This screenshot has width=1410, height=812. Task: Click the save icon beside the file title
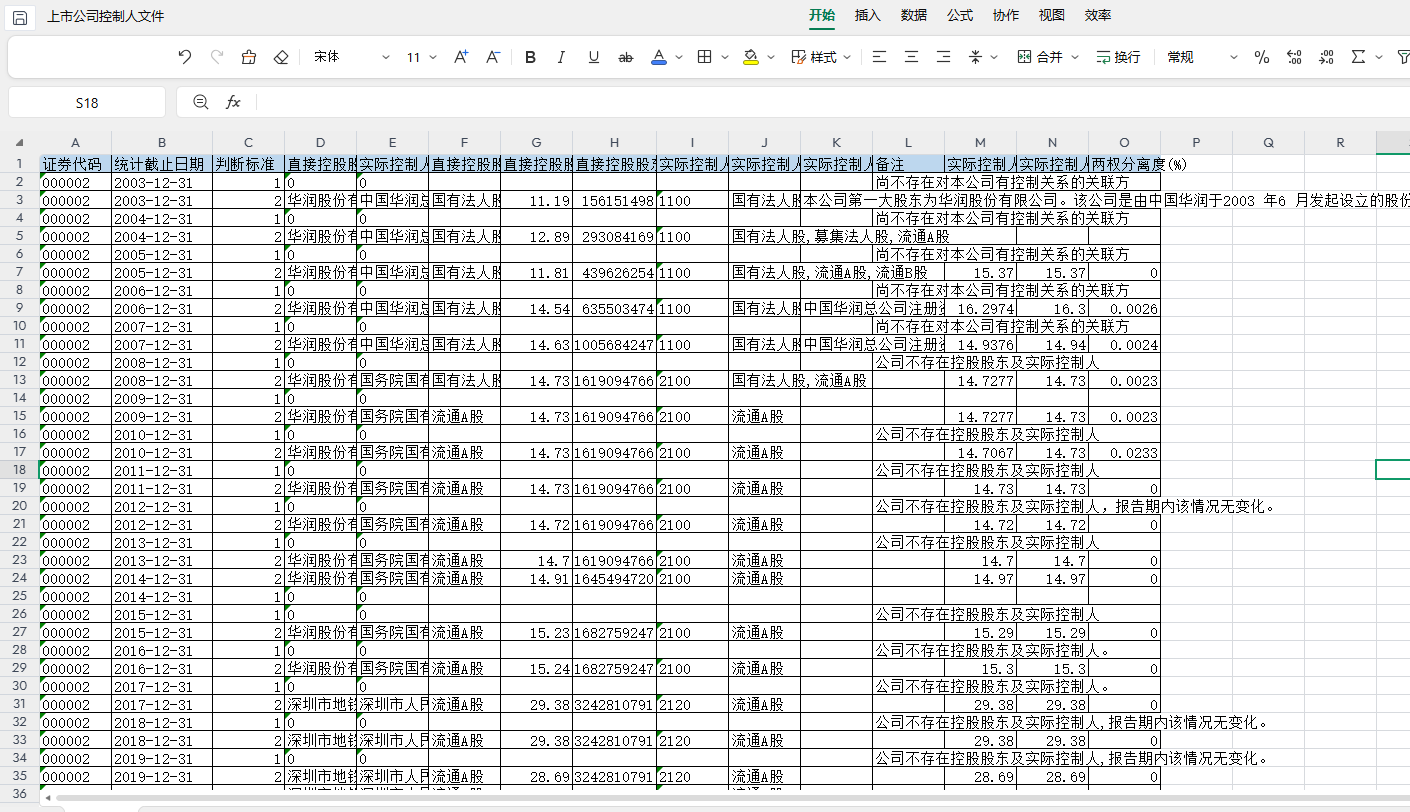(x=20, y=17)
